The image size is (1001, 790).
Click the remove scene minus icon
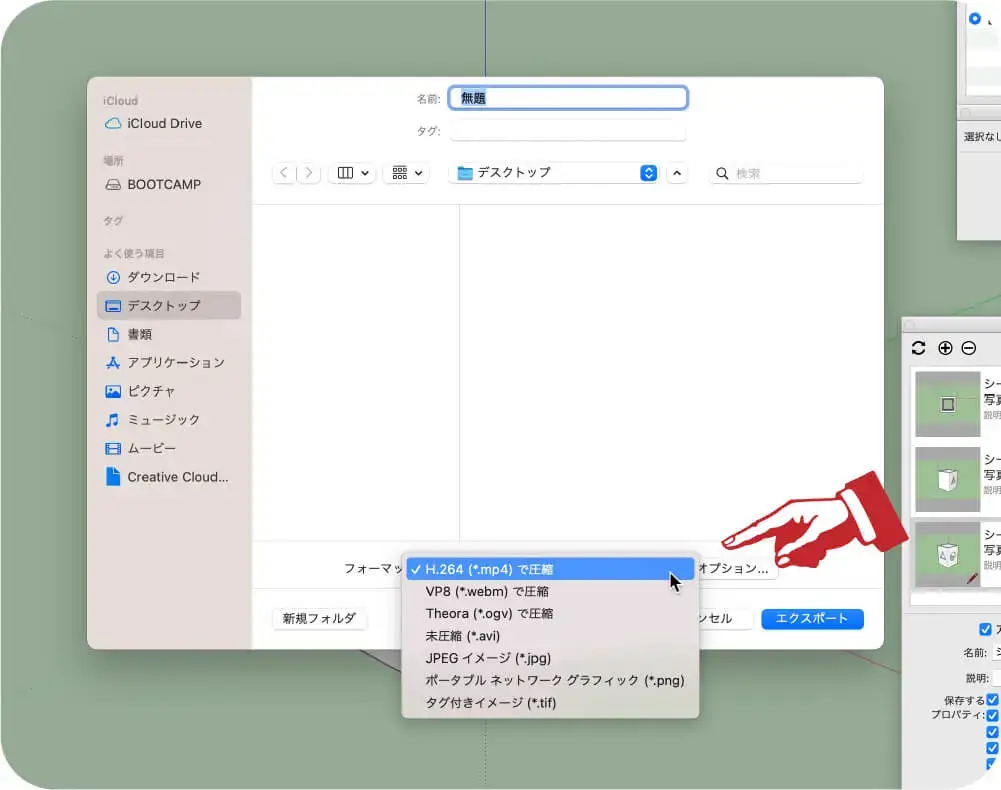click(x=968, y=348)
